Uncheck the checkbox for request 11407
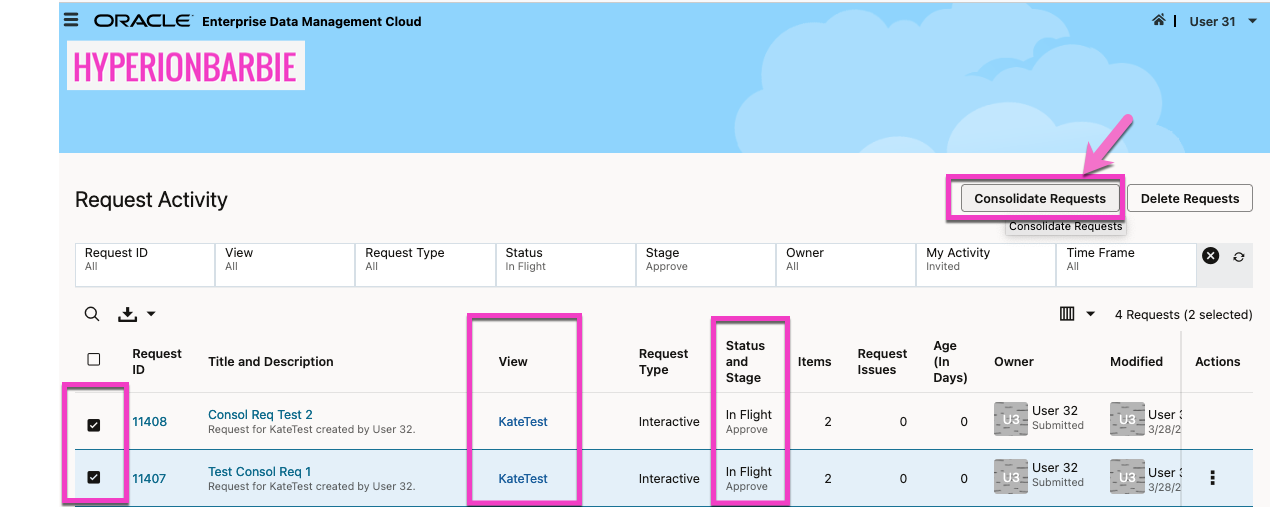Screen dimensions: 1270x507 94,478
